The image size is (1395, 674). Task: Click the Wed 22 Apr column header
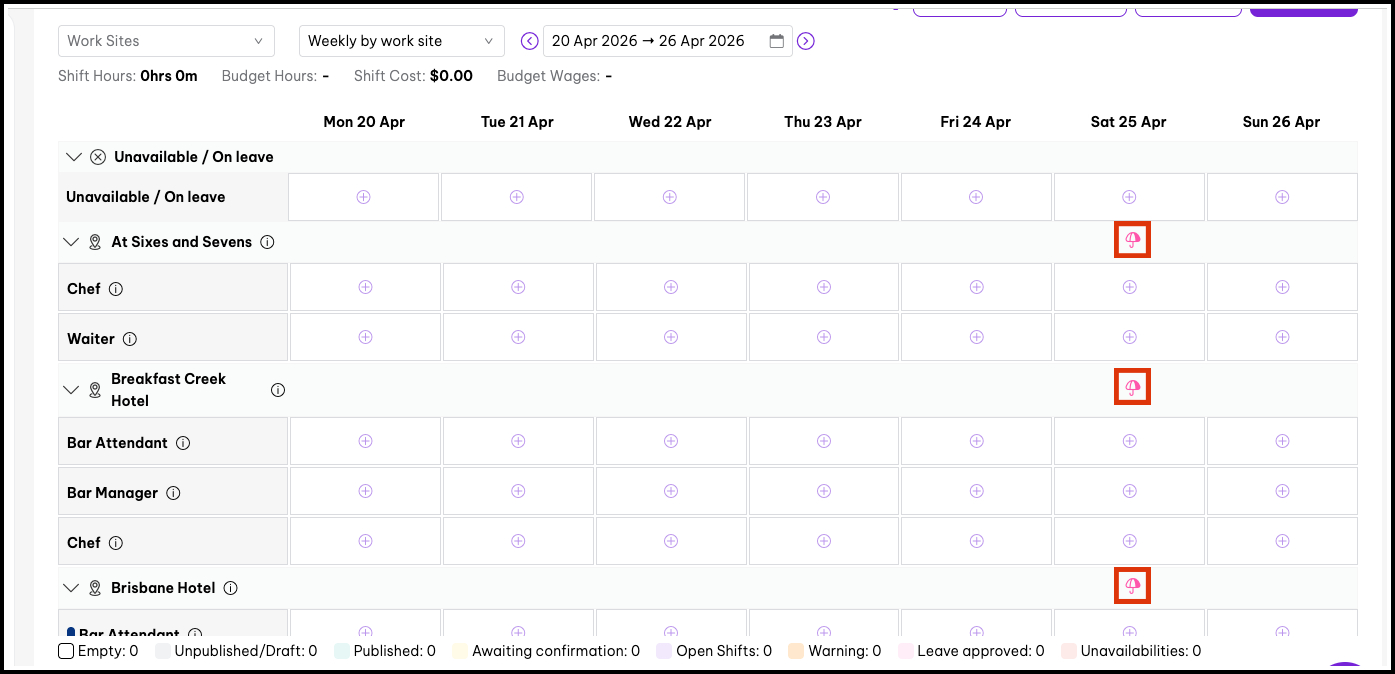click(670, 122)
